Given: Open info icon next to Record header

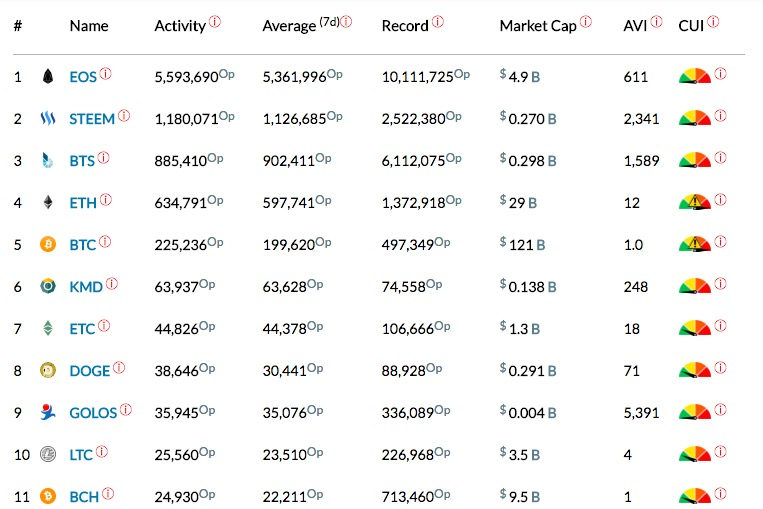Looking at the screenshot, I should point(438,21).
